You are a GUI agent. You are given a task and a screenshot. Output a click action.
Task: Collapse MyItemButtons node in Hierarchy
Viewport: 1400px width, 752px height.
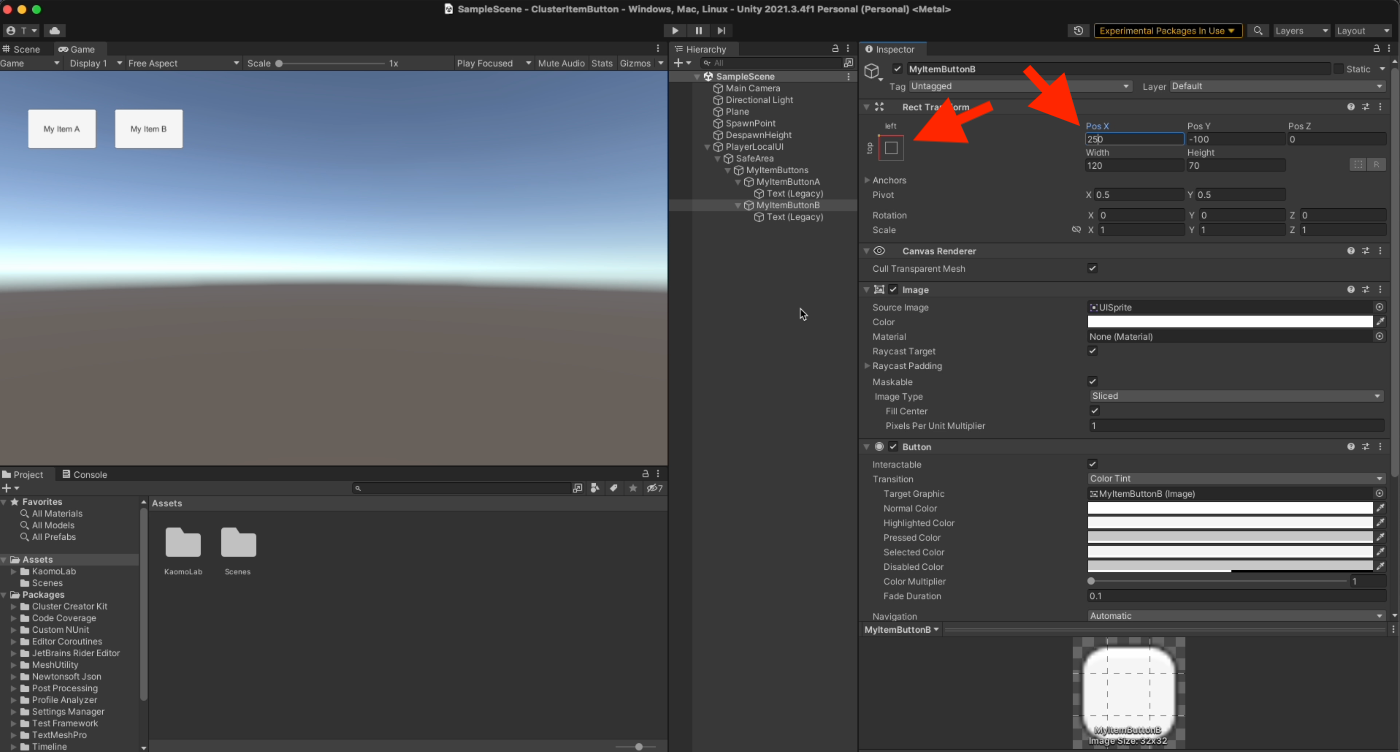pyautogui.click(x=730, y=170)
